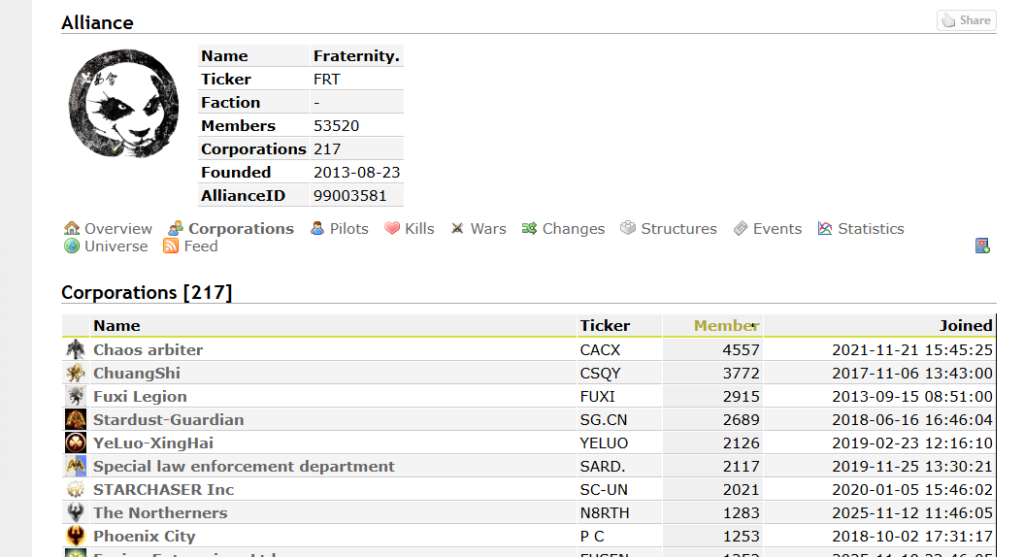The height and width of the screenshot is (557, 1024).
Task: Click the Overview house icon
Action: tap(72, 228)
